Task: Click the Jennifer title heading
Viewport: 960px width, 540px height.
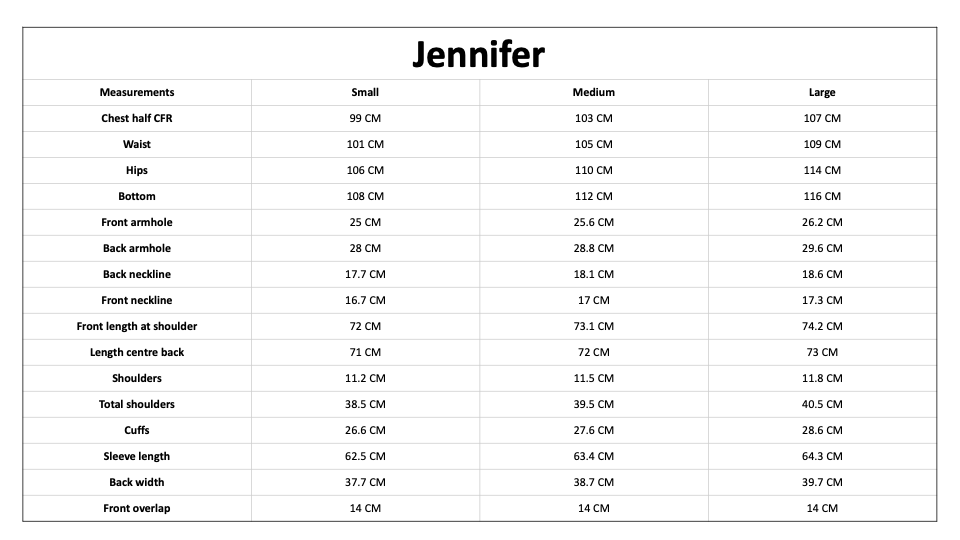Action: [479, 54]
